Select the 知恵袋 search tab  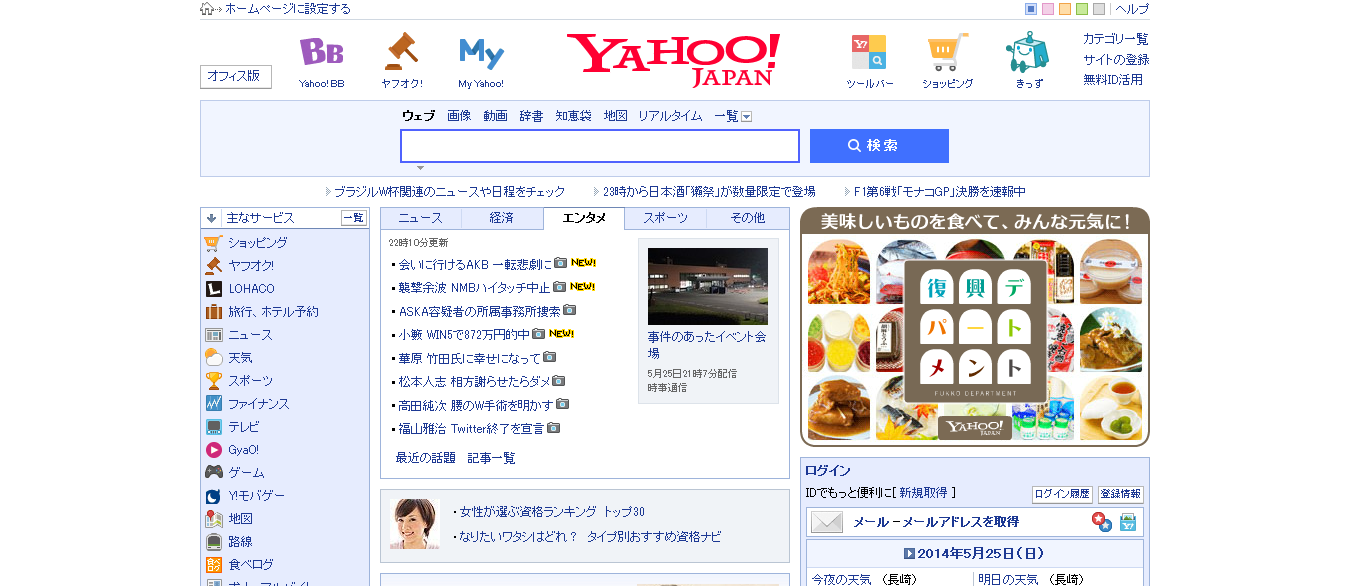point(573,116)
